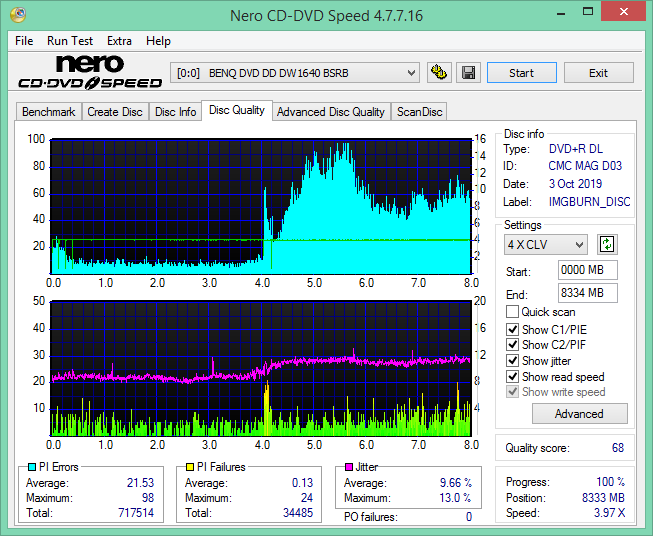
Task: Click the green refresh speed icon
Action: (x=607, y=244)
